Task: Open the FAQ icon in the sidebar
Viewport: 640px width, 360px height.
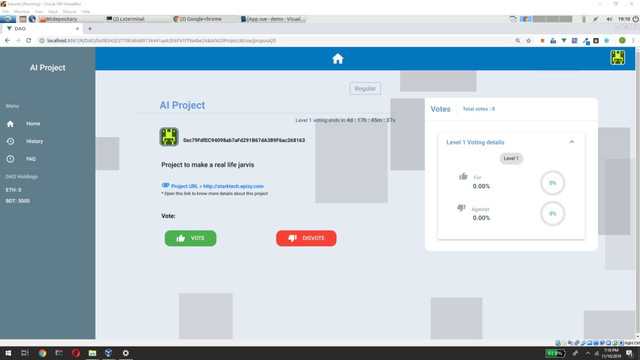Action: [10, 159]
